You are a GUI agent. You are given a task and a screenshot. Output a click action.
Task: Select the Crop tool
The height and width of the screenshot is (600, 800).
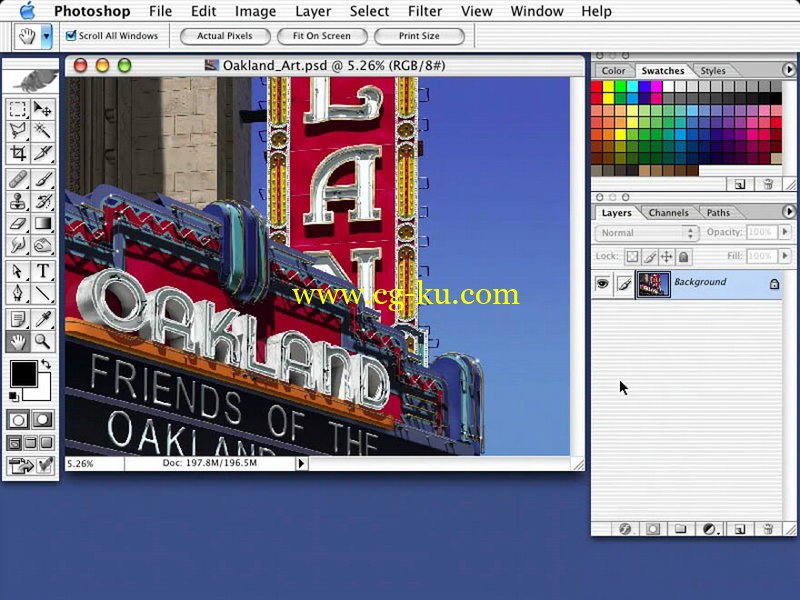tap(17, 153)
